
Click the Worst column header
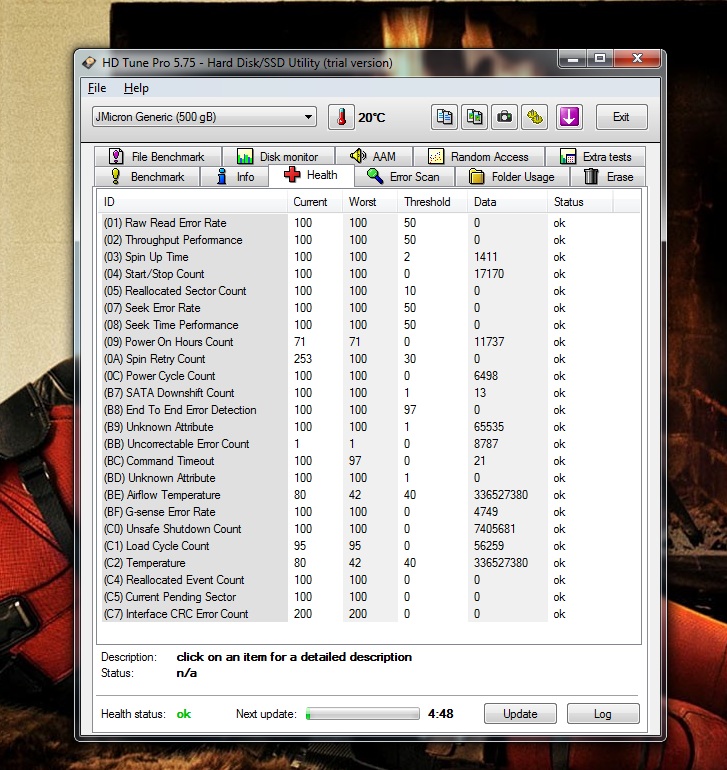[370, 202]
